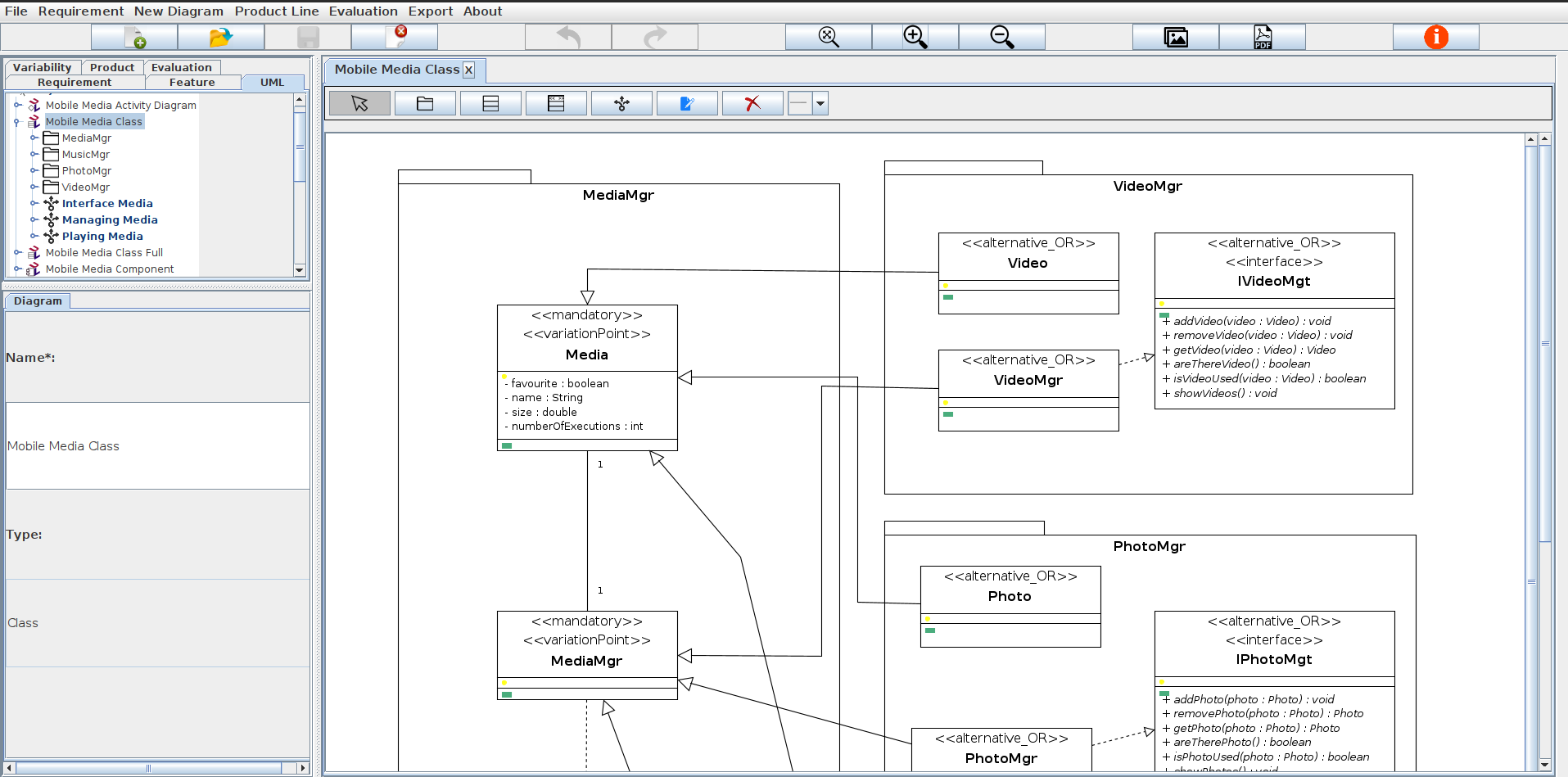Open the line style dropdown arrow
Screen dimensions: 1568x777
pos(820,103)
